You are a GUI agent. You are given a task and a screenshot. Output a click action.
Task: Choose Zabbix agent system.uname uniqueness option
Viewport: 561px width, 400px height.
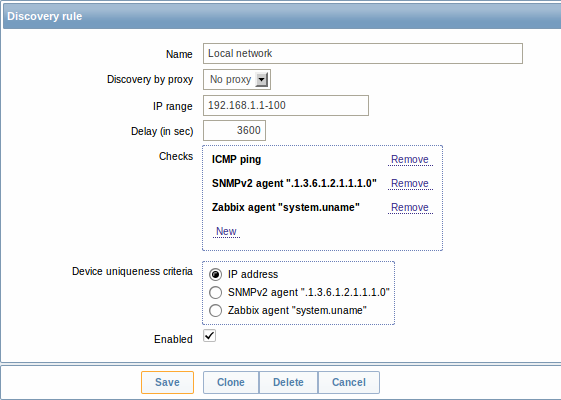215,311
